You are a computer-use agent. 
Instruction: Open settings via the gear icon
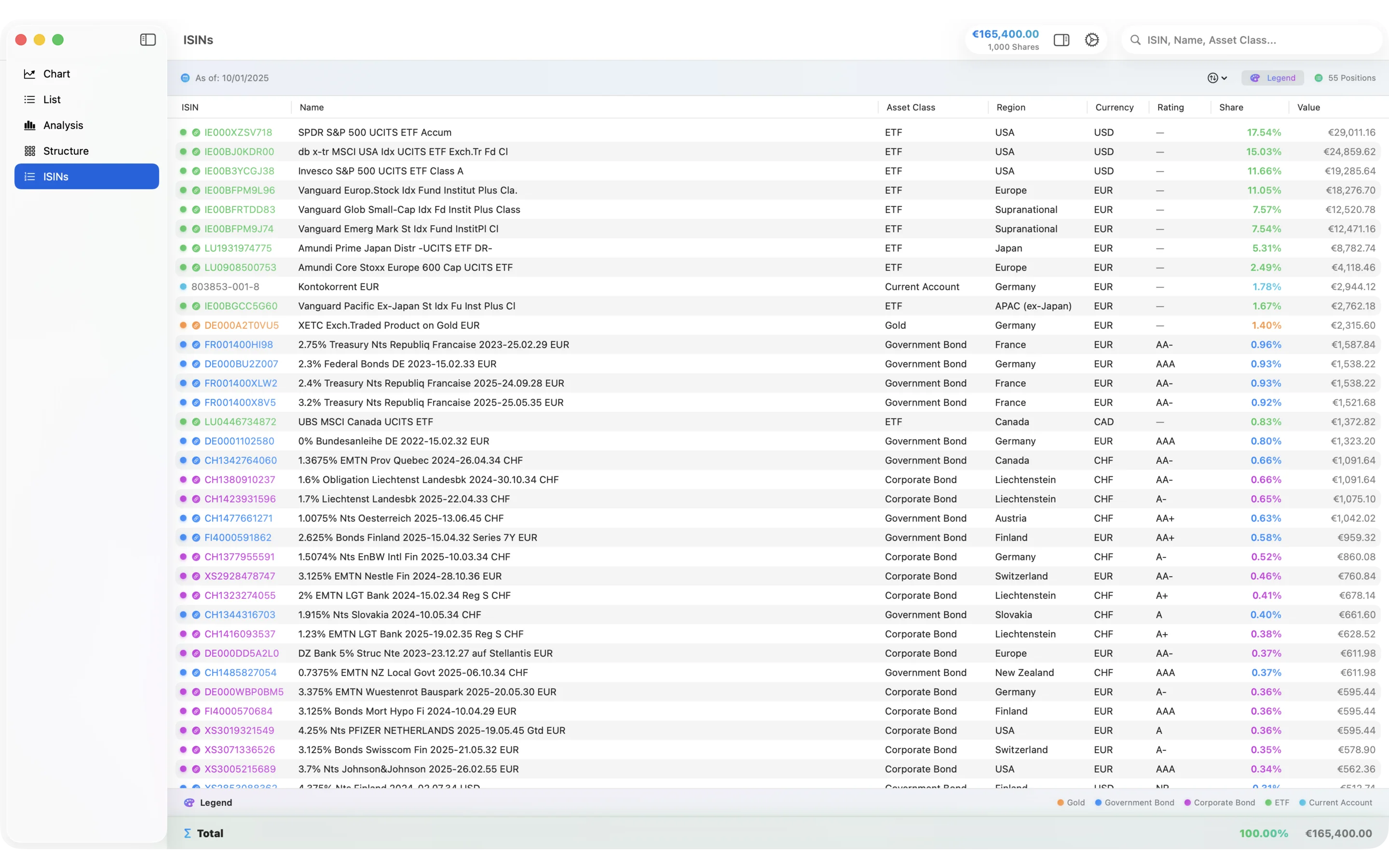coord(1091,40)
